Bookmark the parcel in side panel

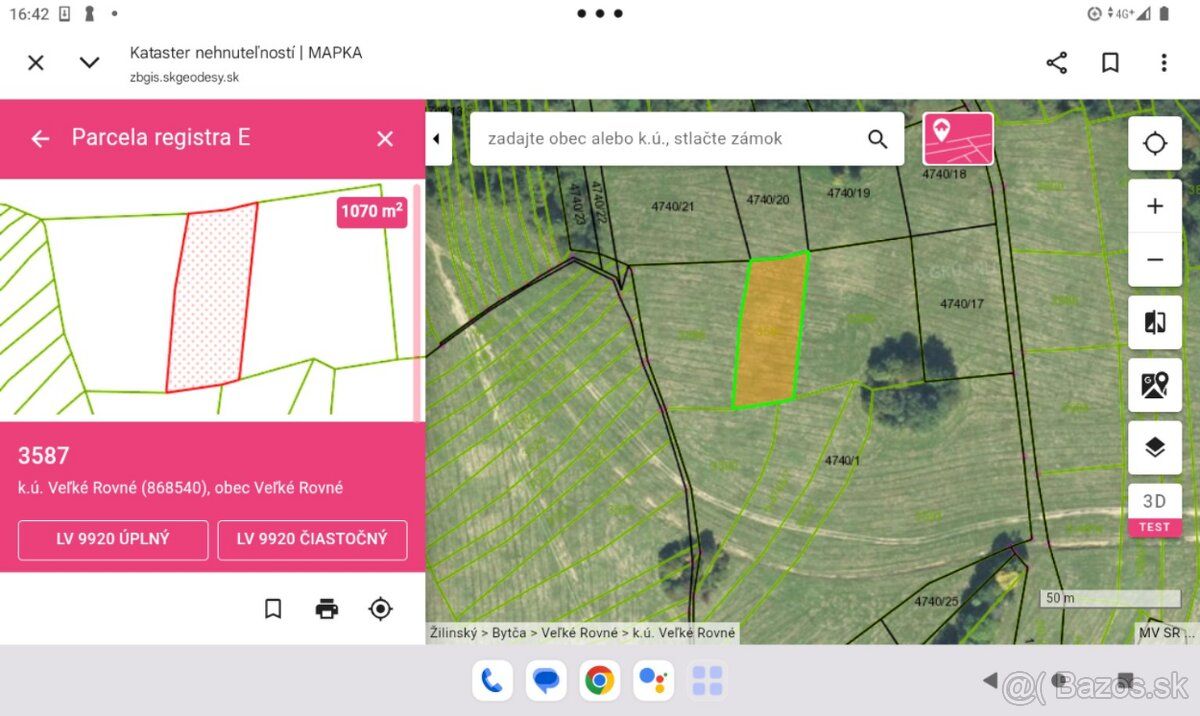[273, 608]
